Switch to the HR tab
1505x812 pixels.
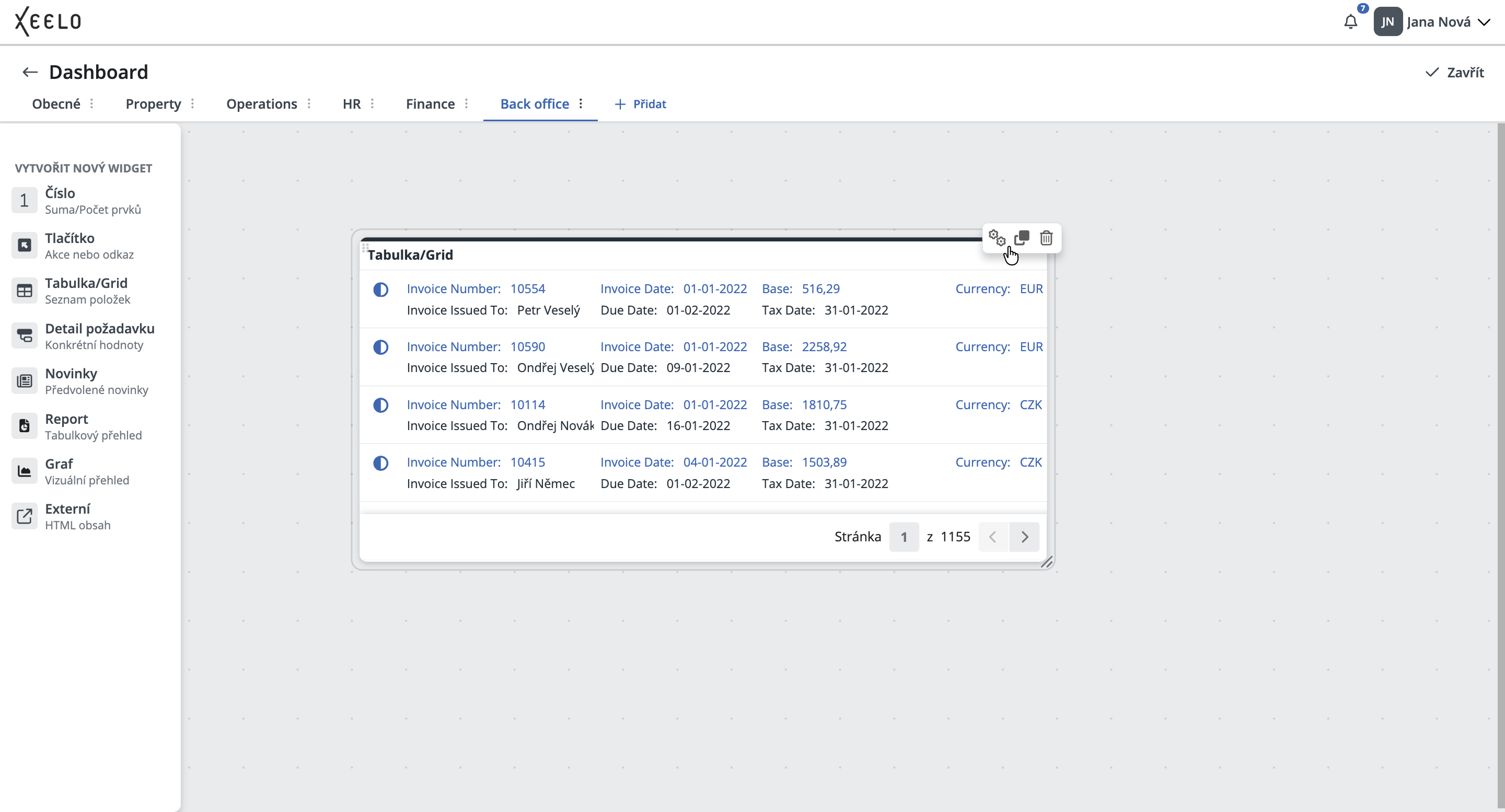click(352, 104)
